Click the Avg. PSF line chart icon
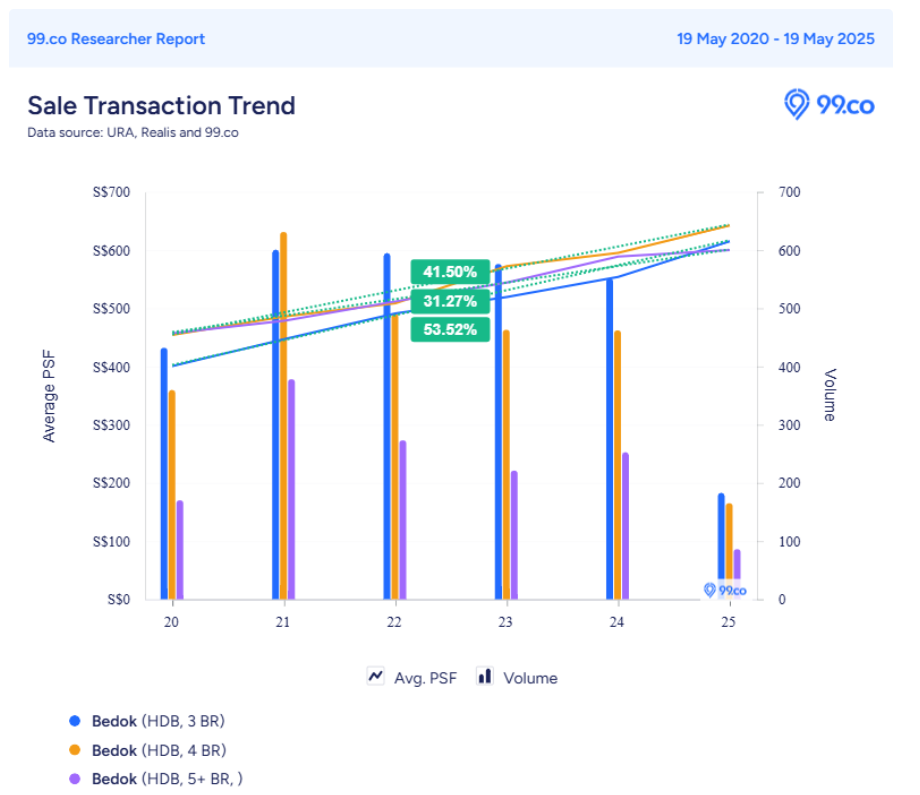The image size is (920, 795). tap(376, 677)
